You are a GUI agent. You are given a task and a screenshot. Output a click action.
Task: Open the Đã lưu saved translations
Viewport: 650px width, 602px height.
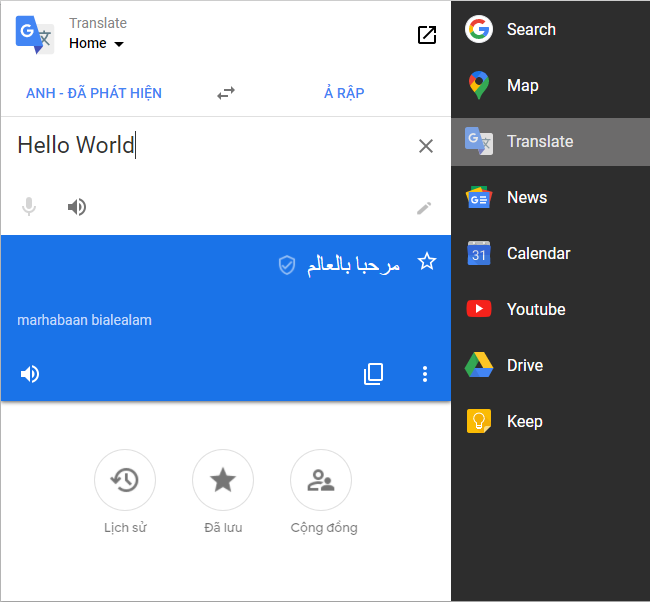click(x=223, y=481)
